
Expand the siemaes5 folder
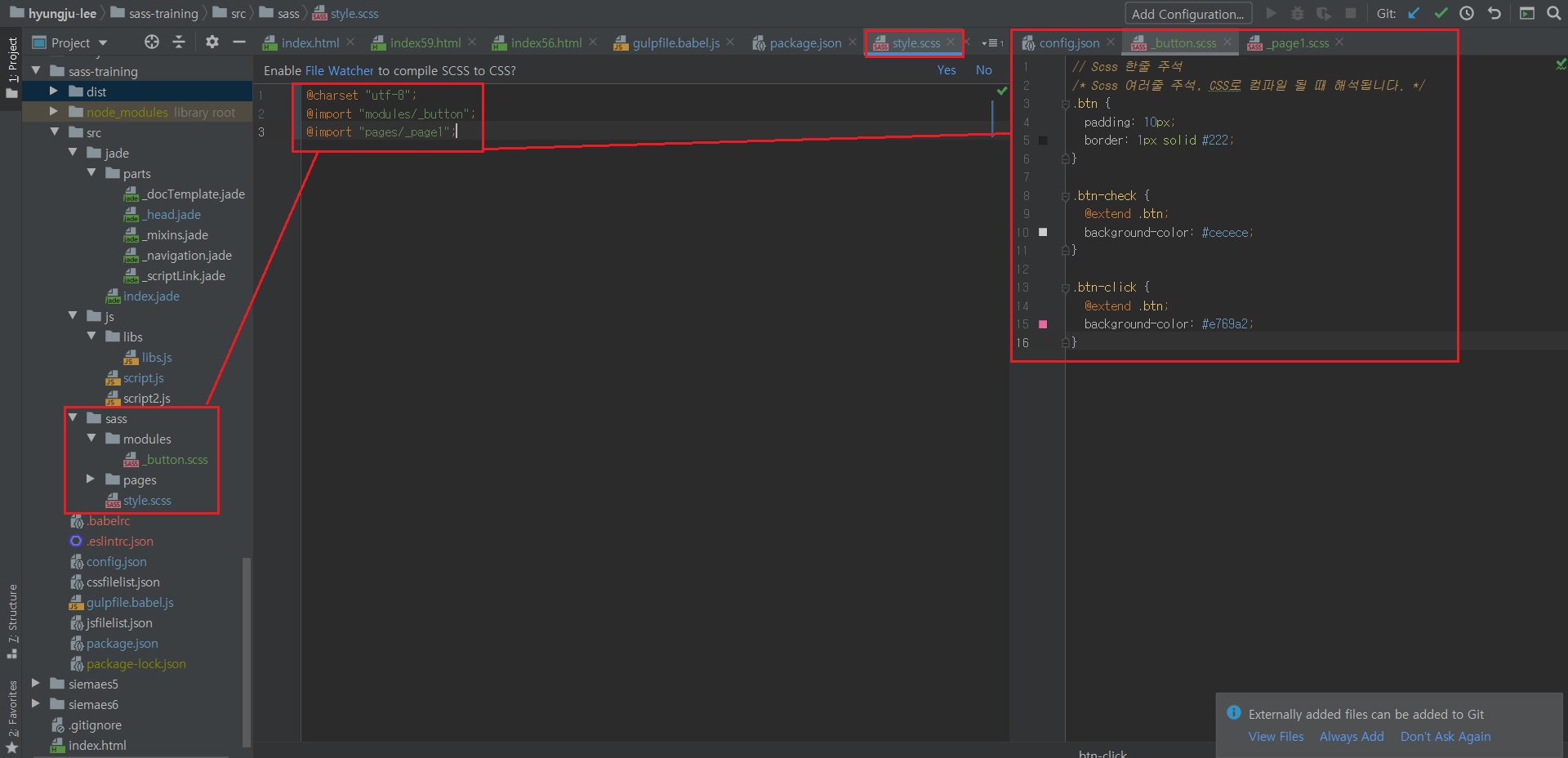tap(35, 684)
